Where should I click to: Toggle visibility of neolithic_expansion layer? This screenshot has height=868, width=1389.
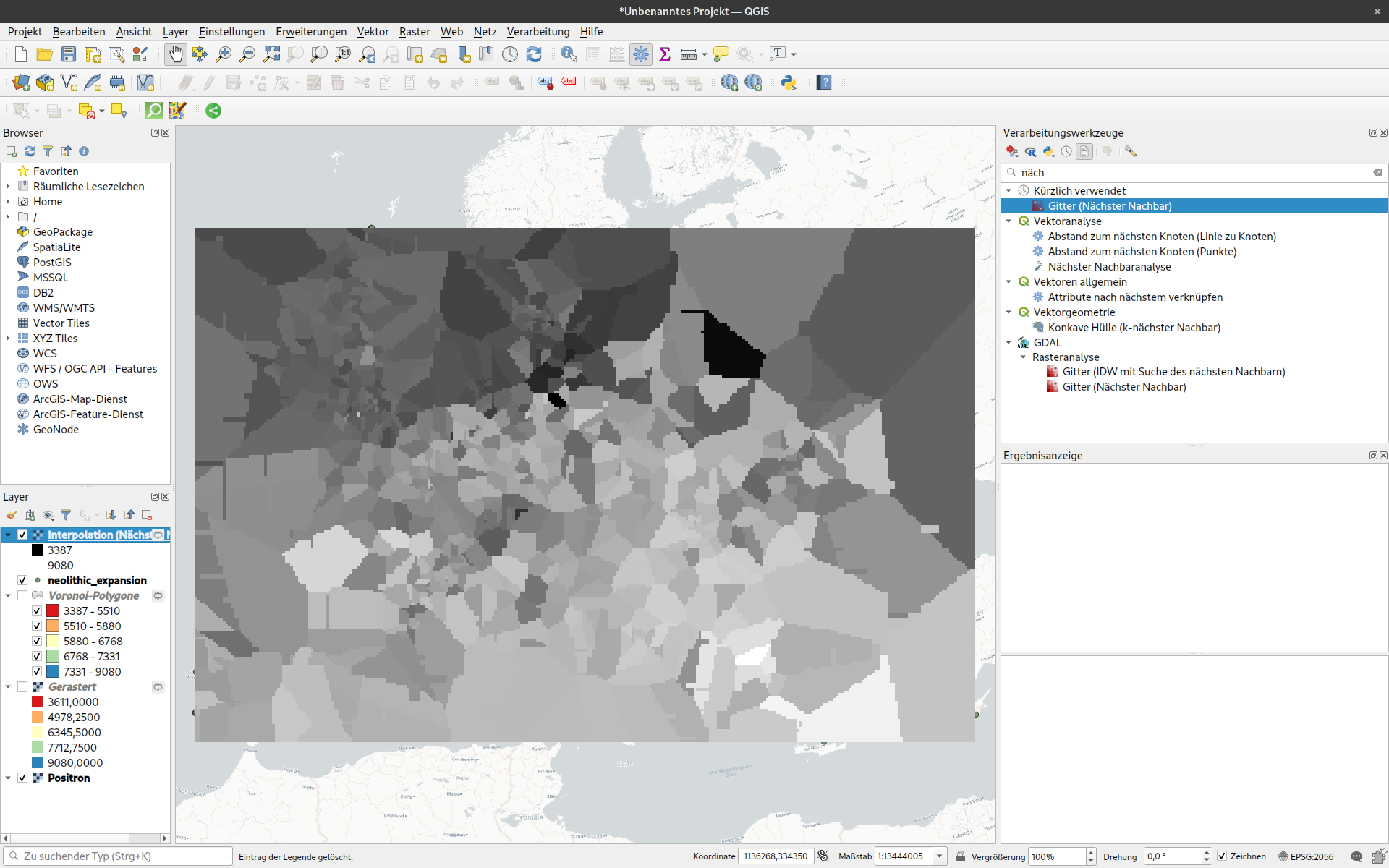22,580
